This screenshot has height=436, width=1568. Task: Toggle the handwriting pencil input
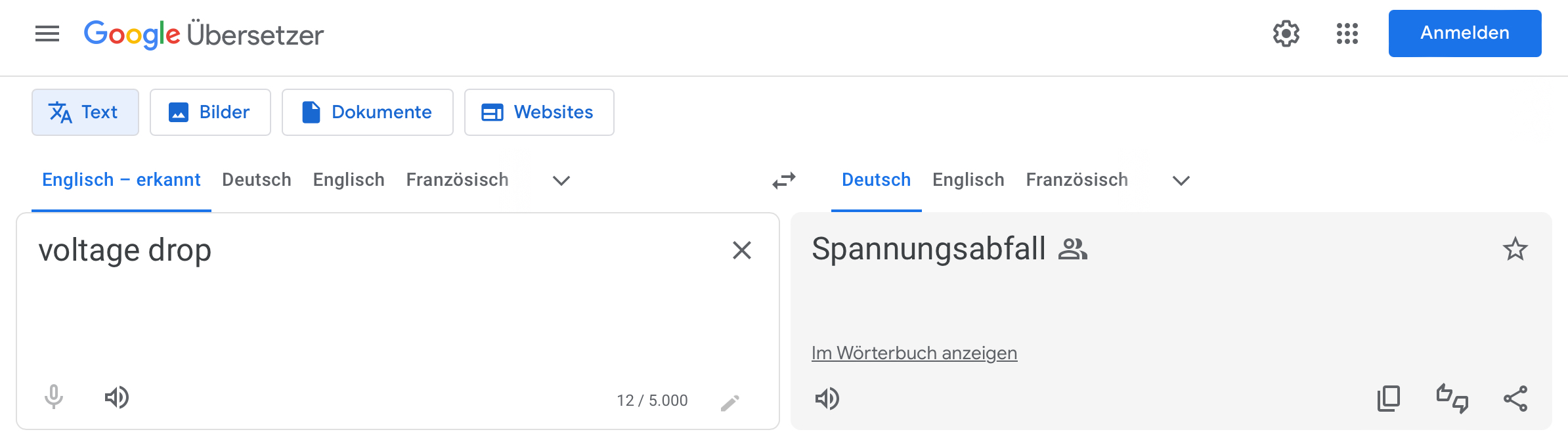point(730,403)
